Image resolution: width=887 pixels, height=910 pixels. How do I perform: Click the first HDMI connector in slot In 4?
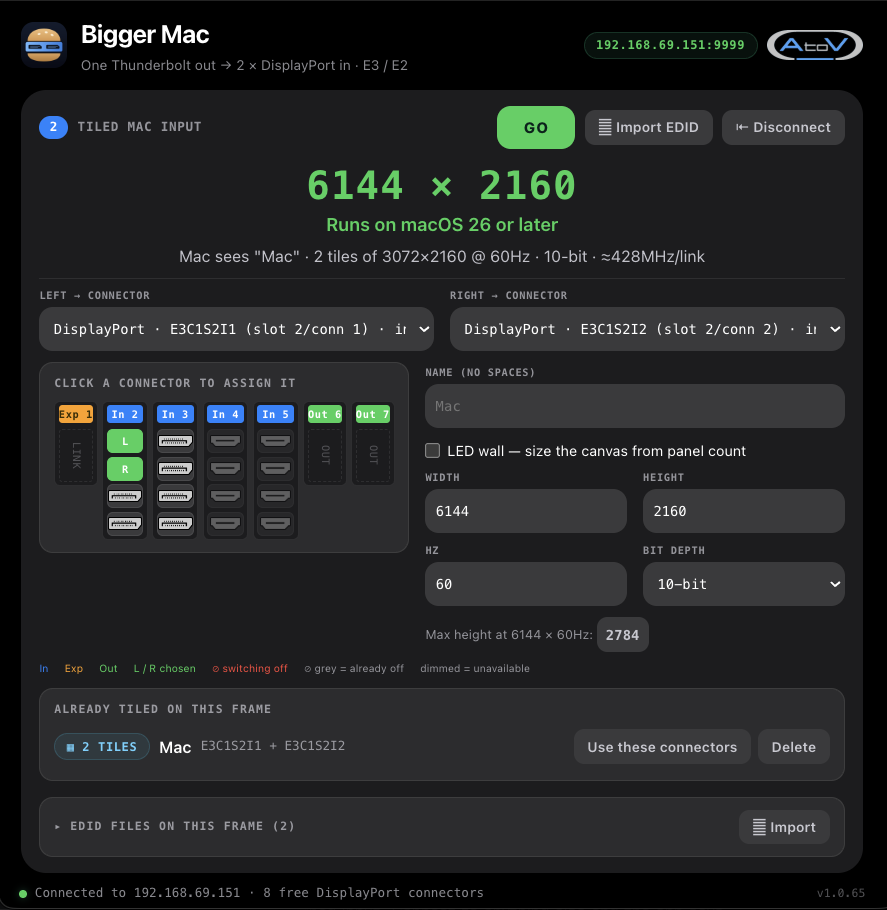[x=225, y=441]
